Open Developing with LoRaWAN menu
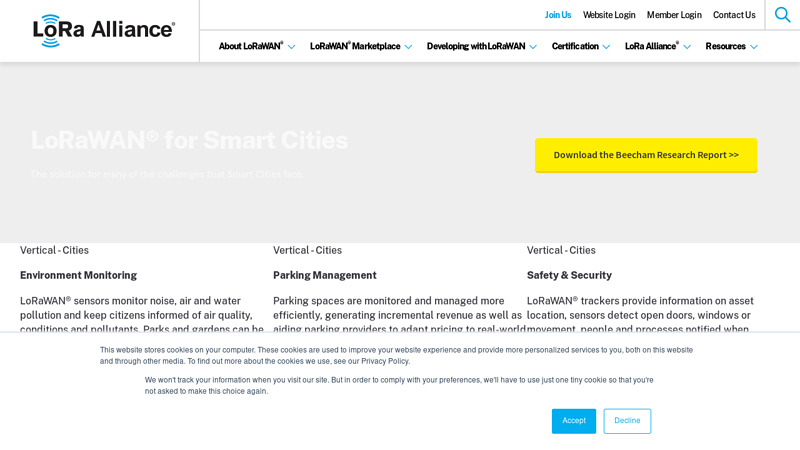Viewport: 800px width, 450px height. (x=476, y=46)
